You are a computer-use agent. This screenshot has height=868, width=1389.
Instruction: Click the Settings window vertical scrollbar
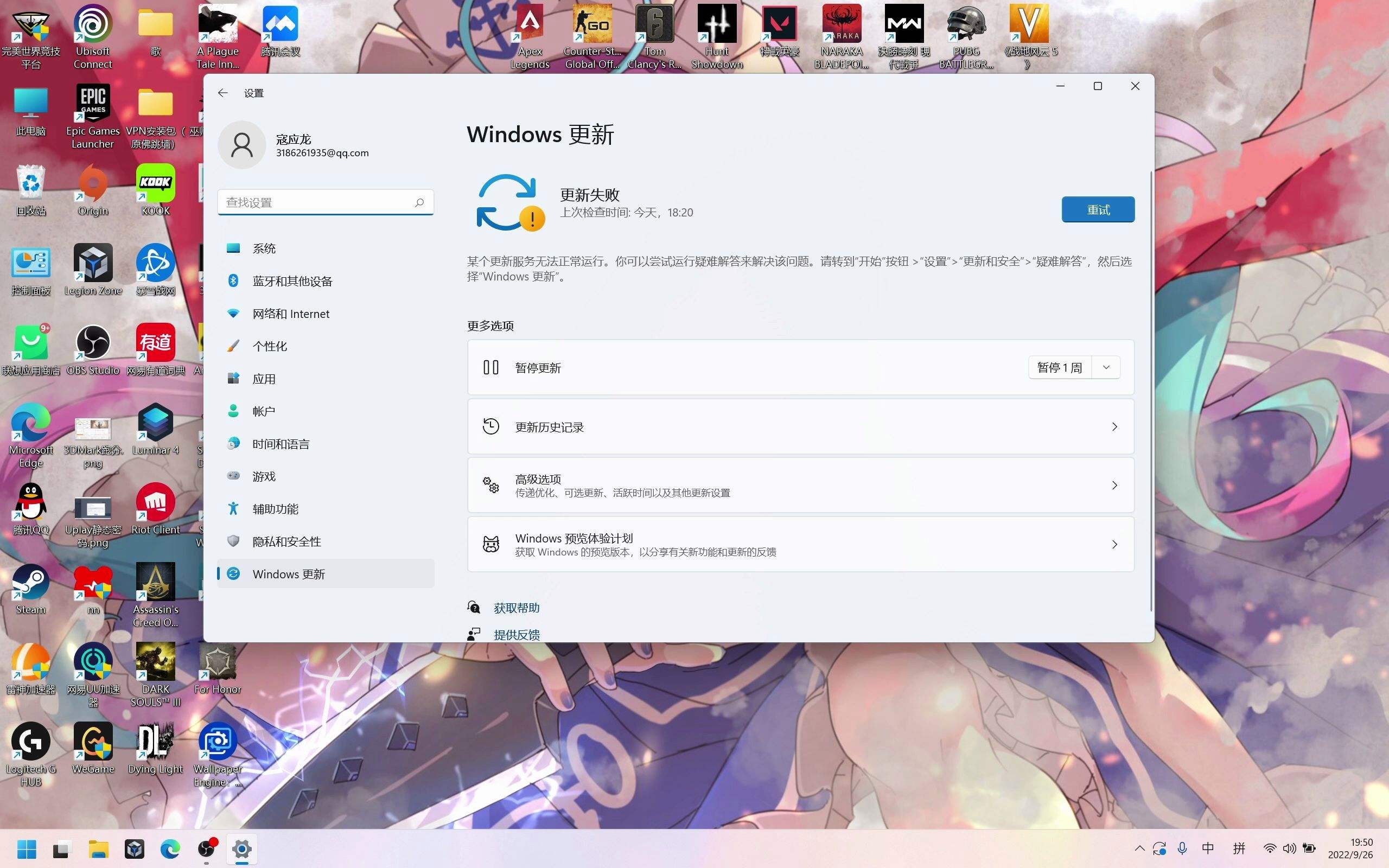click(1151, 391)
